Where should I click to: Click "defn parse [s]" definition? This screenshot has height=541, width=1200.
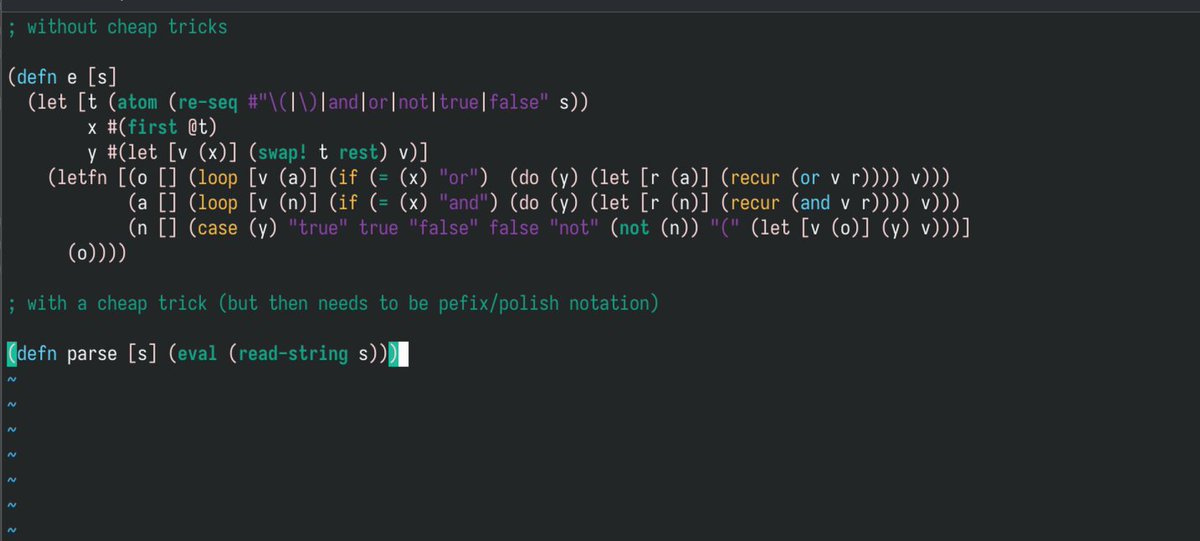tap(82, 353)
